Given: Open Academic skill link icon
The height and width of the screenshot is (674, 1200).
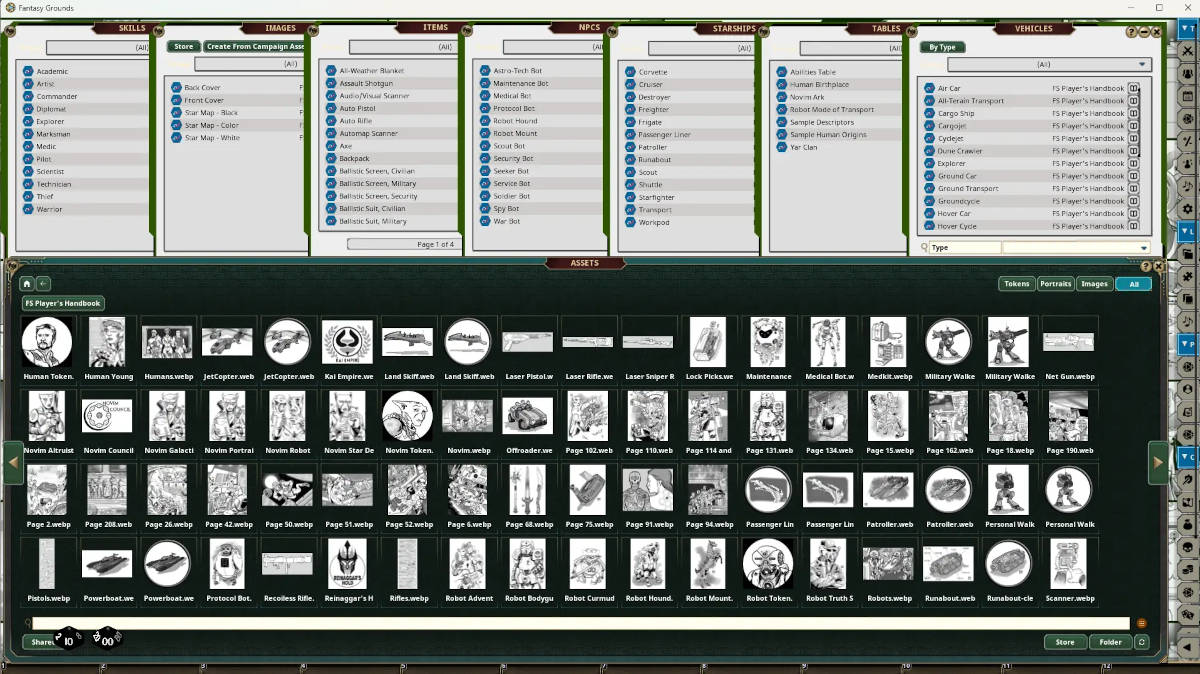Looking at the screenshot, I should [28, 71].
